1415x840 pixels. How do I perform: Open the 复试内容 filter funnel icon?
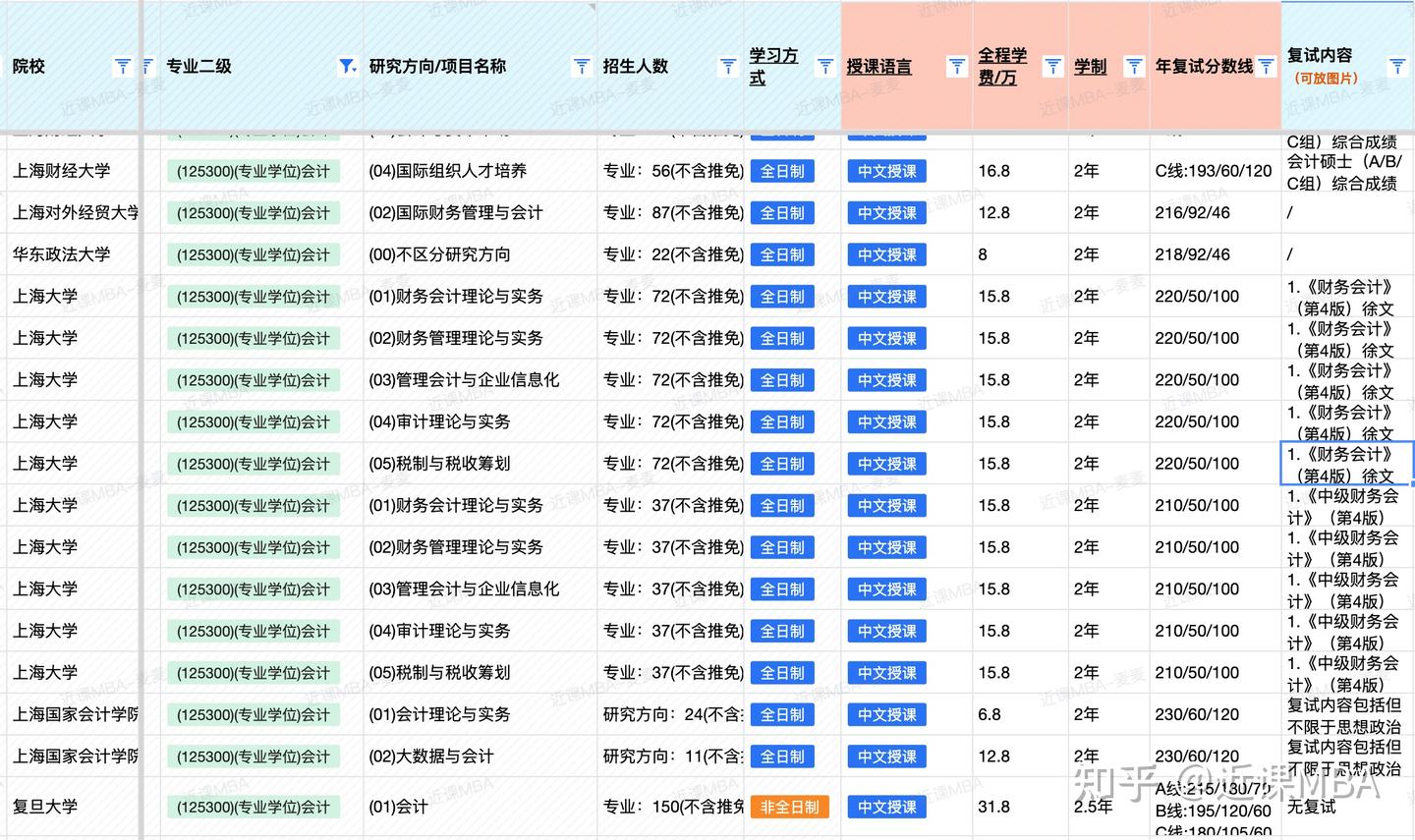pos(1396,66)
